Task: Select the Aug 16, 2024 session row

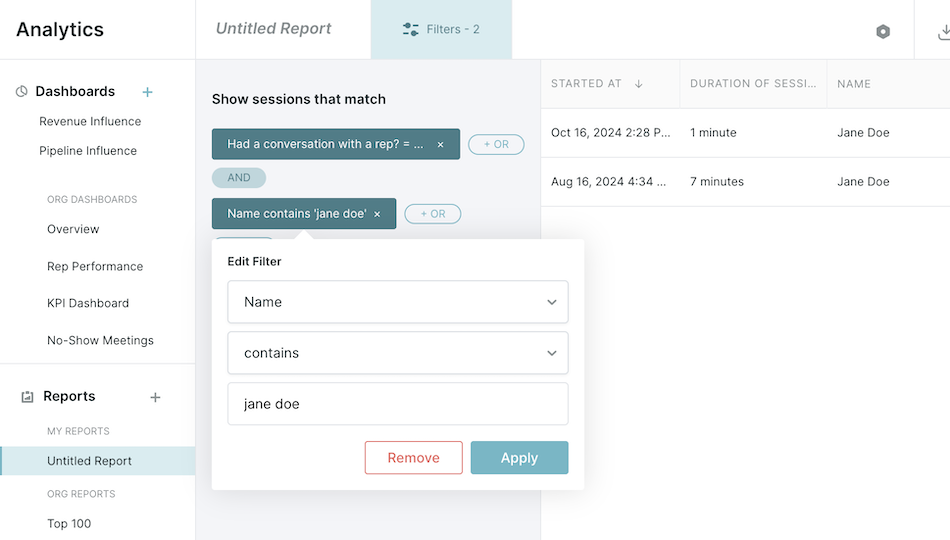Action: [745, 182]
